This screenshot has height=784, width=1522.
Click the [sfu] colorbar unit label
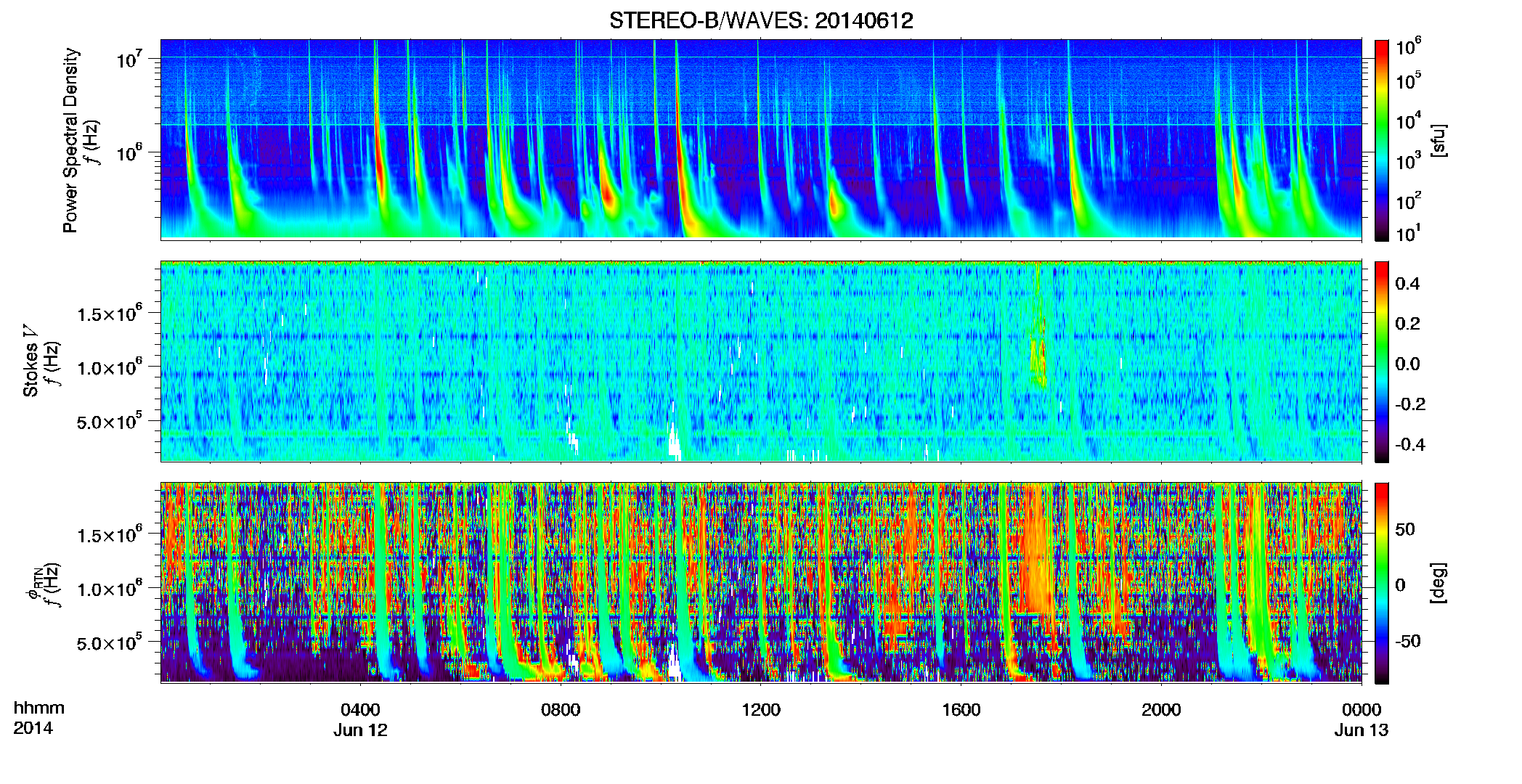click(1438, 141)
